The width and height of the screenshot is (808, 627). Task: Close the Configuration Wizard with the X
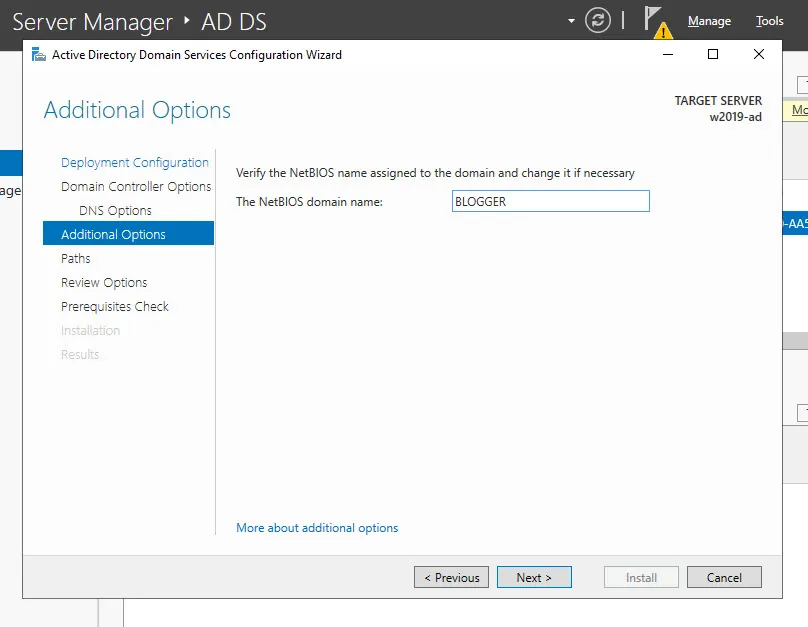click(759, 55)
